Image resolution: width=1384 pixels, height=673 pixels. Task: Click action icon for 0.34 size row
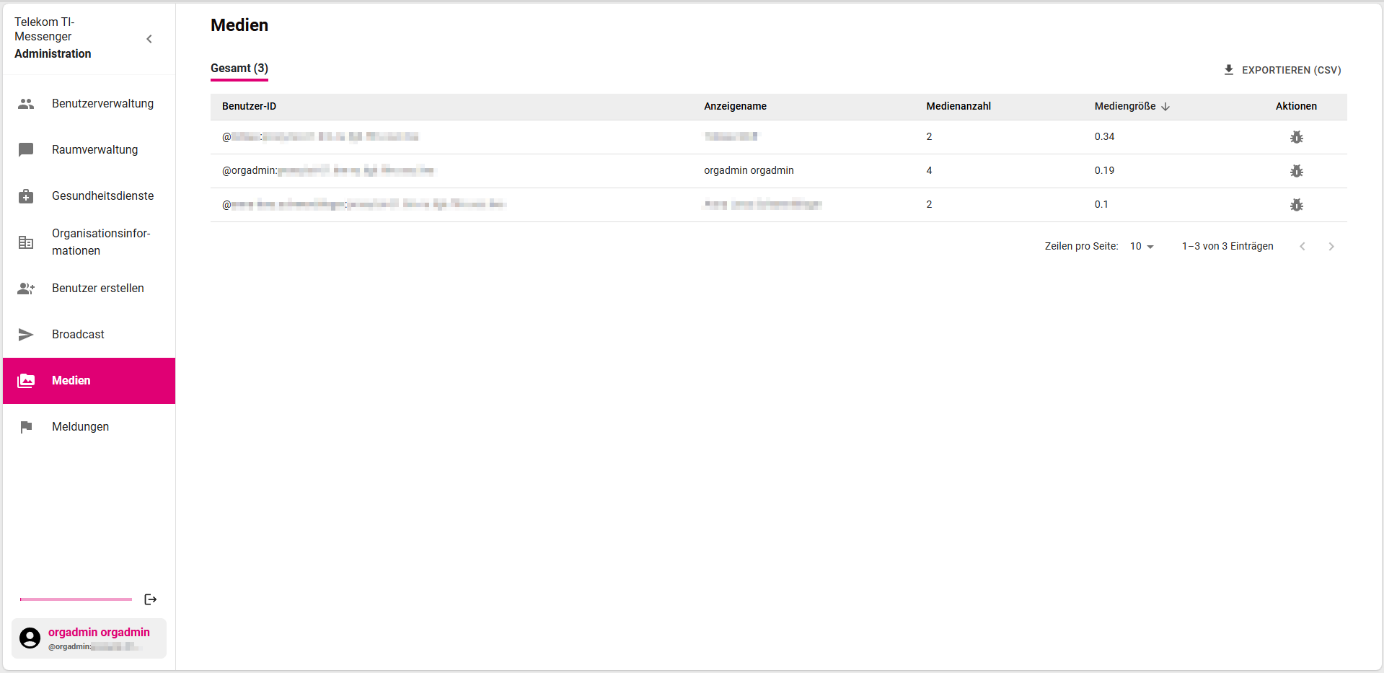[1296, 137]
